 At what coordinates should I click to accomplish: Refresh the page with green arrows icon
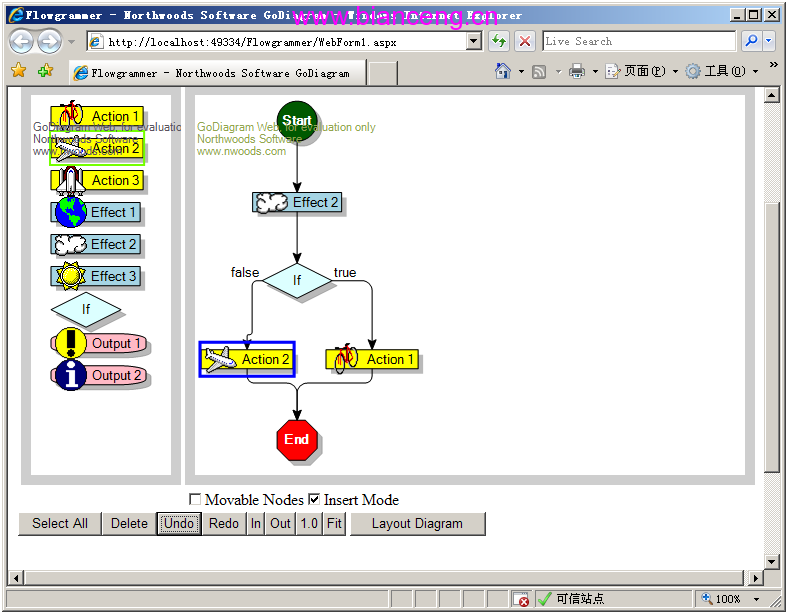click(499, 41)
